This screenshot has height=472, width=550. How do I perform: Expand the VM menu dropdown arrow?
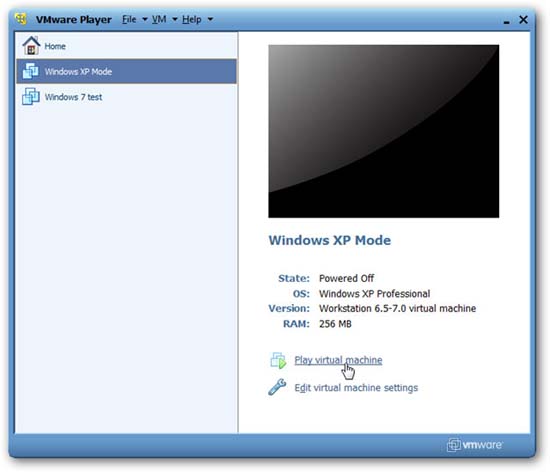click(x=175, y=19)
